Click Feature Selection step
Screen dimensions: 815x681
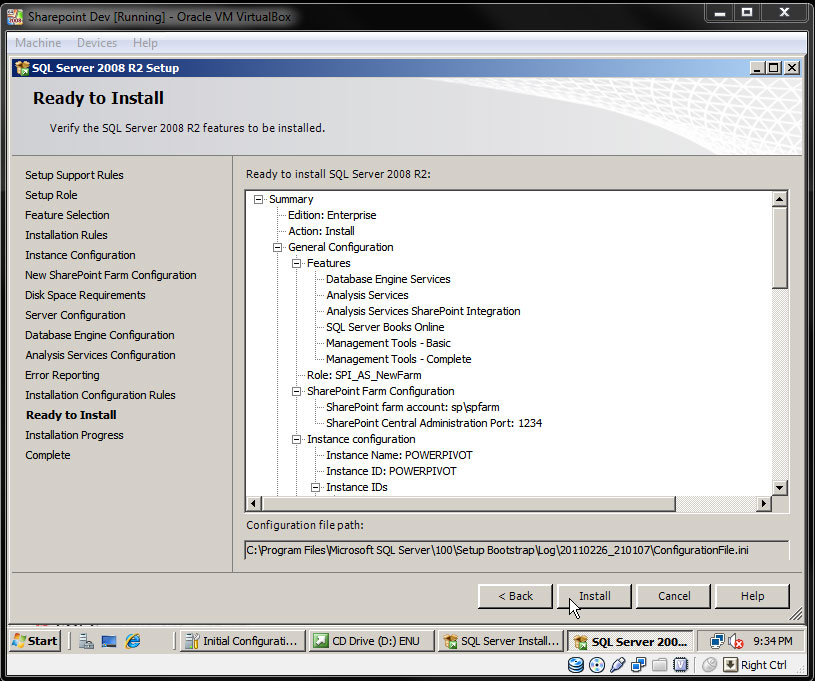point(67,215)
